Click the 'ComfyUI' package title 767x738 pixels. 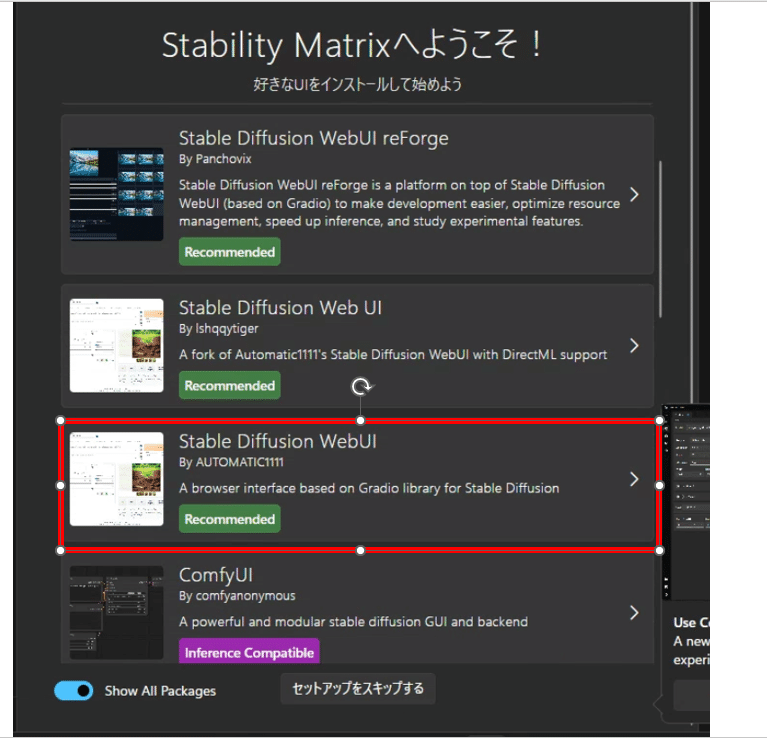tap(216, 576)
